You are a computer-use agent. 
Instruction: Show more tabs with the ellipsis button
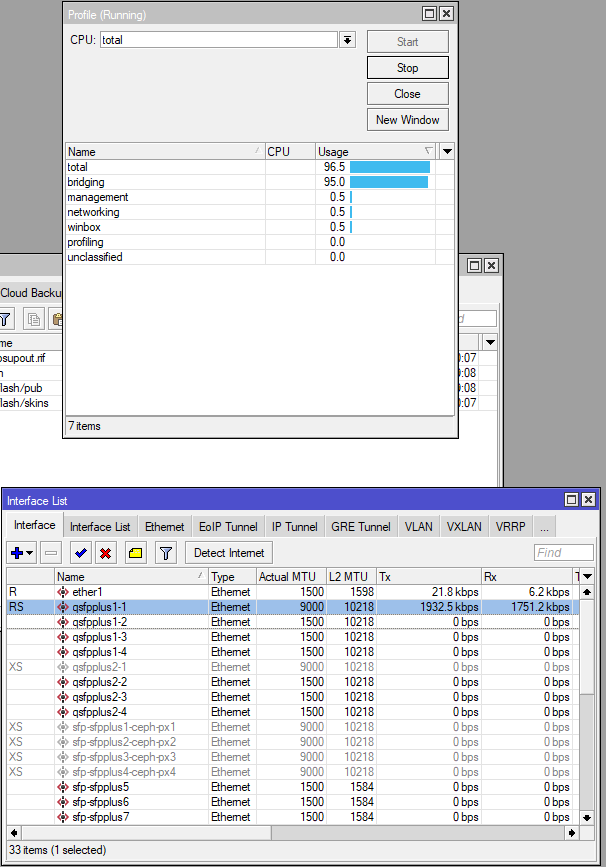(545, 527)
